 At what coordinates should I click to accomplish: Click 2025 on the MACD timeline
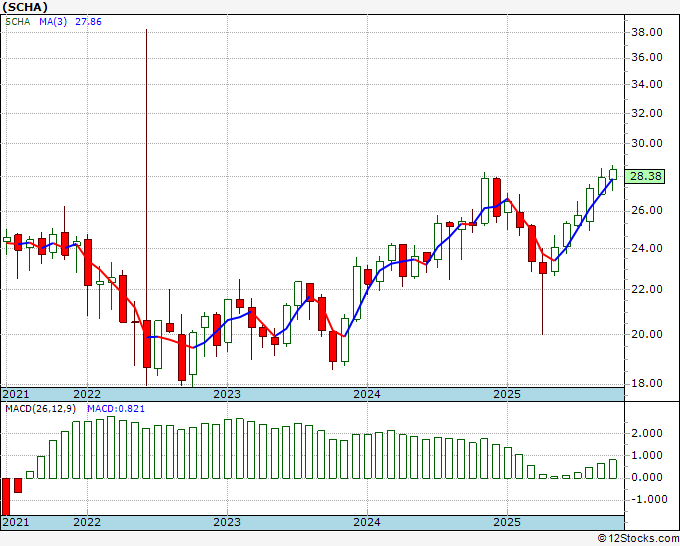(x=507, y=522)
